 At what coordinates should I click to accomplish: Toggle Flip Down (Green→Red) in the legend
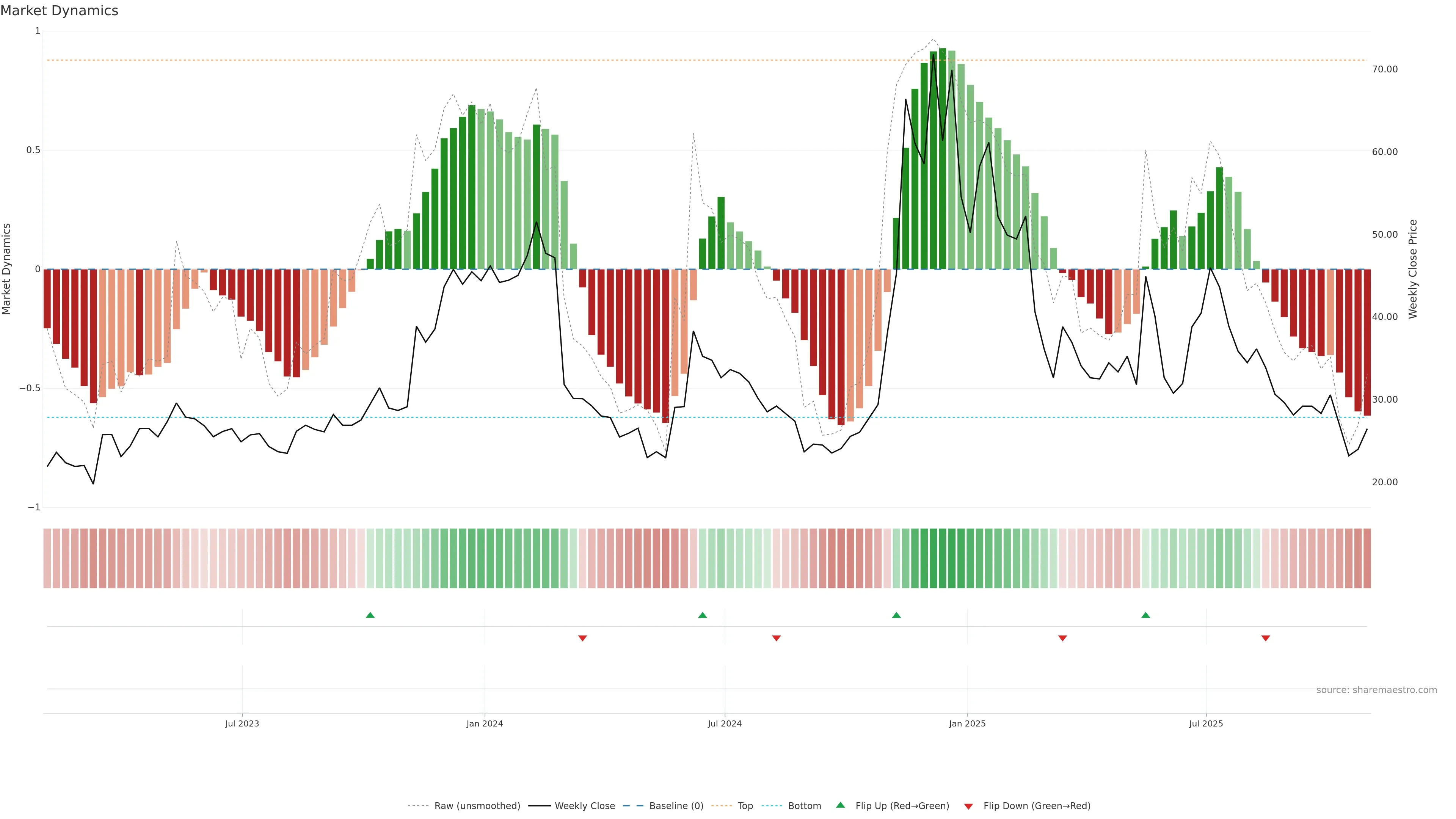1037,806
